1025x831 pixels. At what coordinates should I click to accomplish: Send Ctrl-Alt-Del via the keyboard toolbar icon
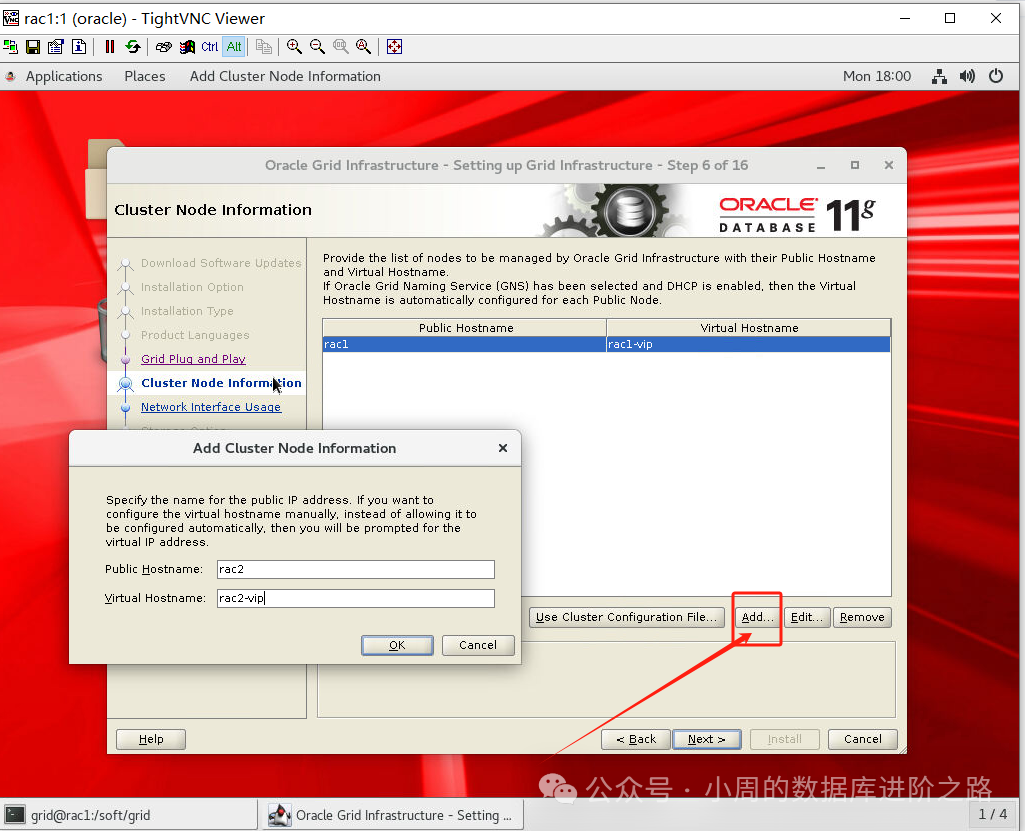click(x=164, y=46)
